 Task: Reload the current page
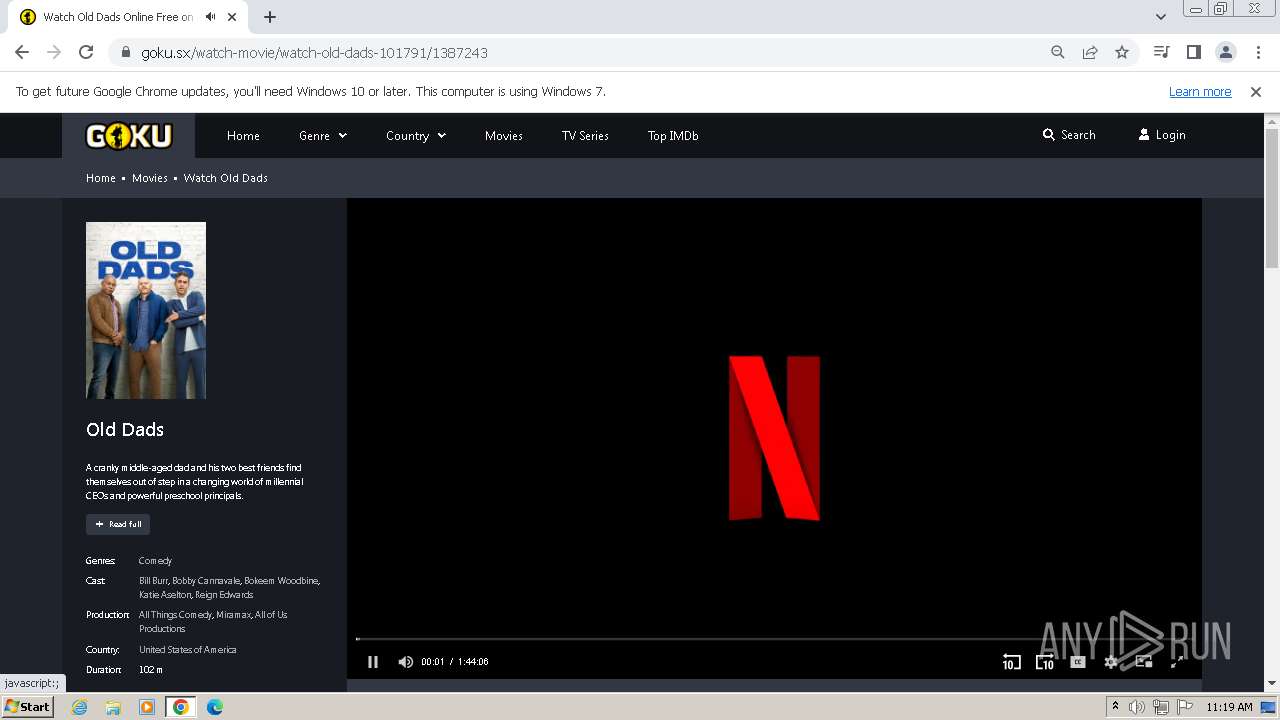86,52
